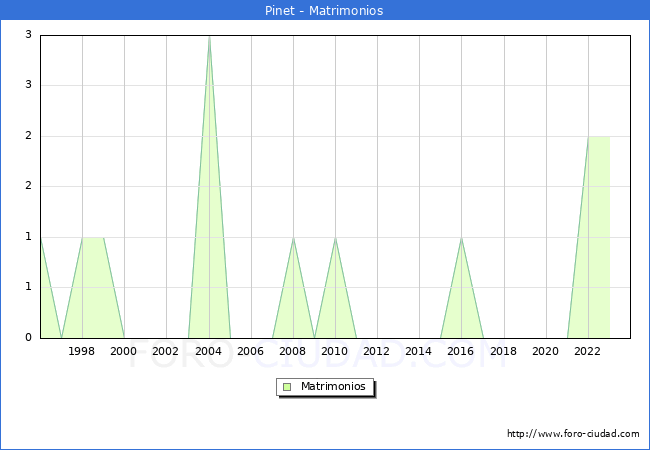Click the 2006 x-axis label
The image size is (650, 450).
pos(251,351)
